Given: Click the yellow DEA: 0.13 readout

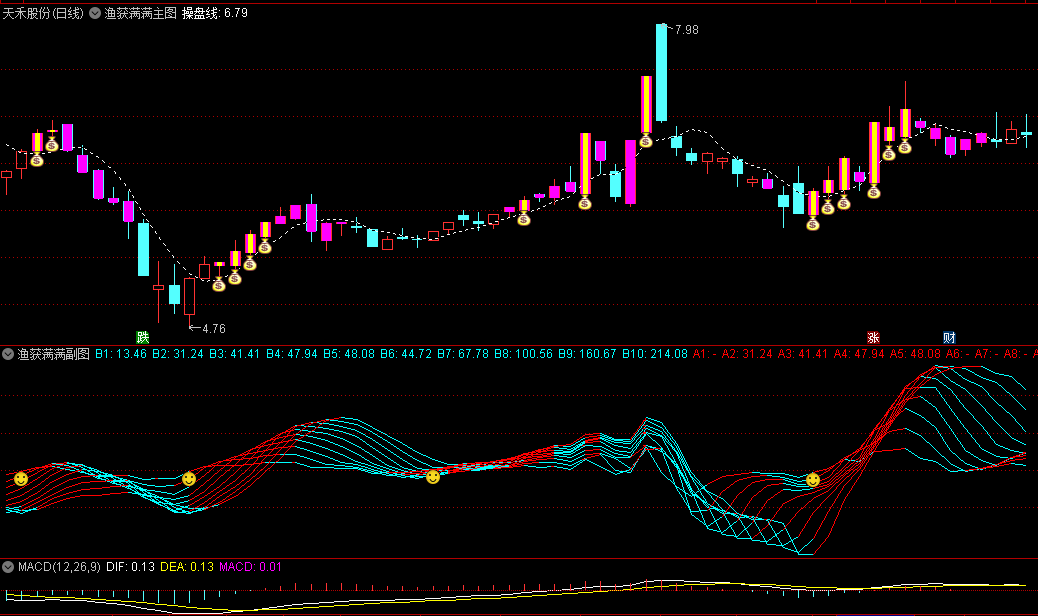Looking at the screenshot, I should 187,567.
